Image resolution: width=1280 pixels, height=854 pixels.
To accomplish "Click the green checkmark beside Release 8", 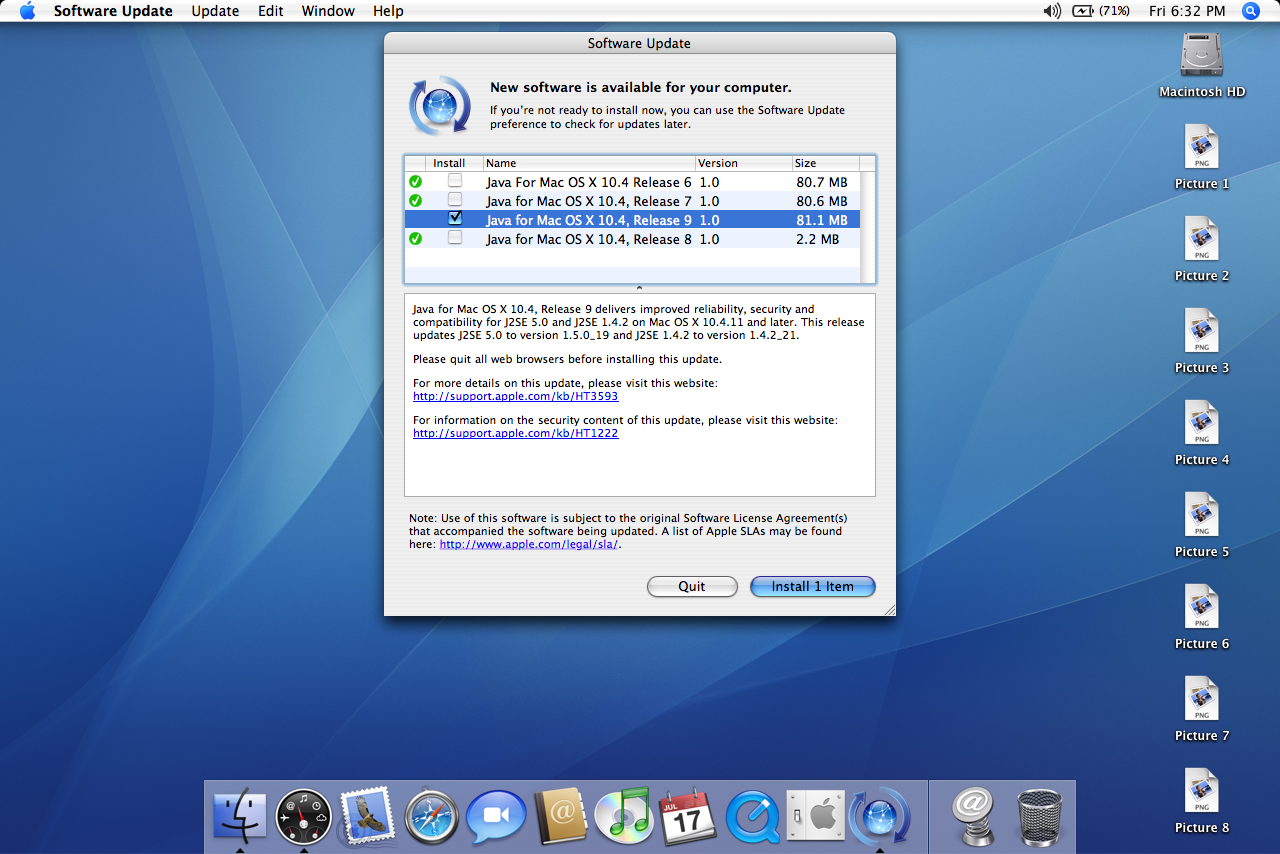I will [415, 239].
